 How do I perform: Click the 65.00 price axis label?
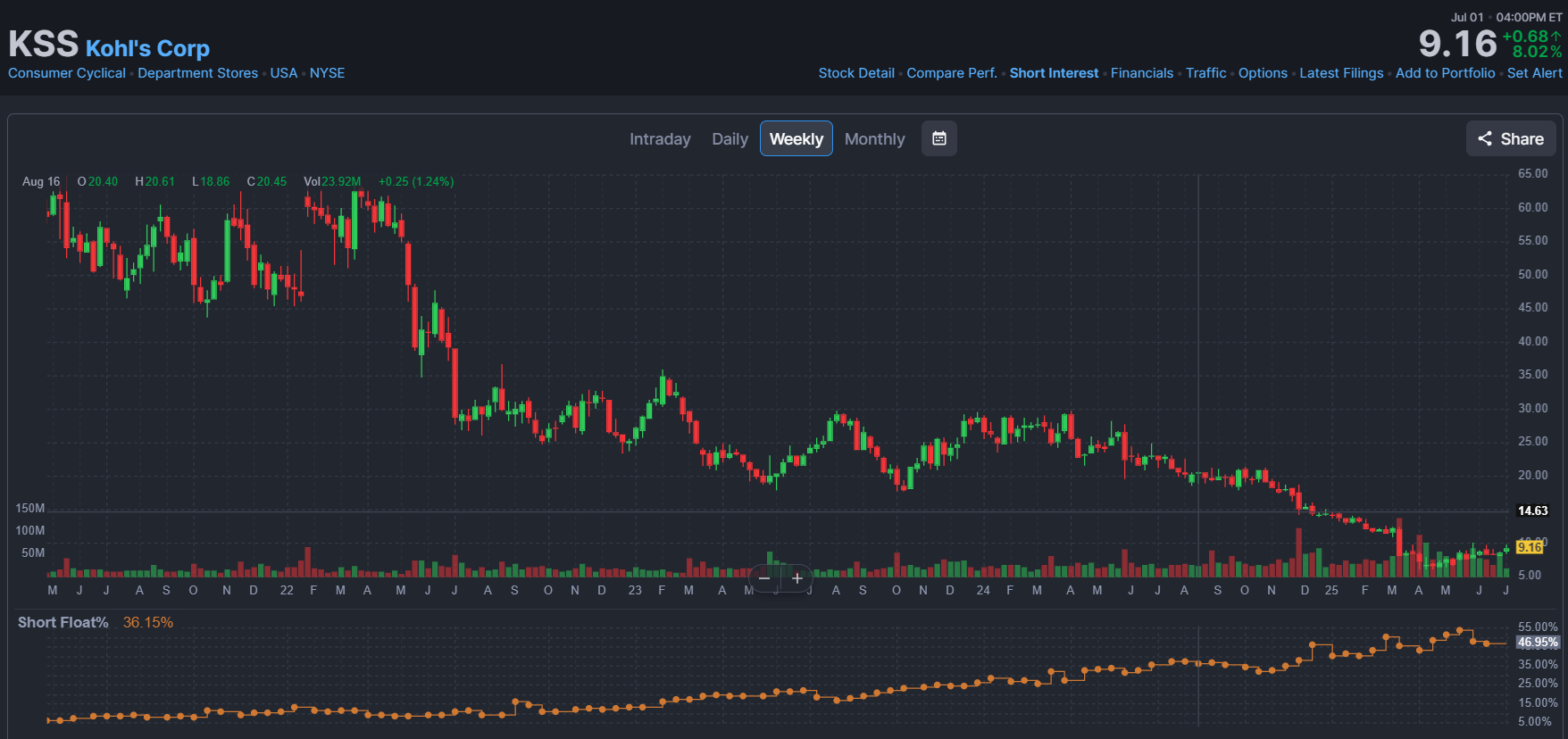click(1532, 173)
